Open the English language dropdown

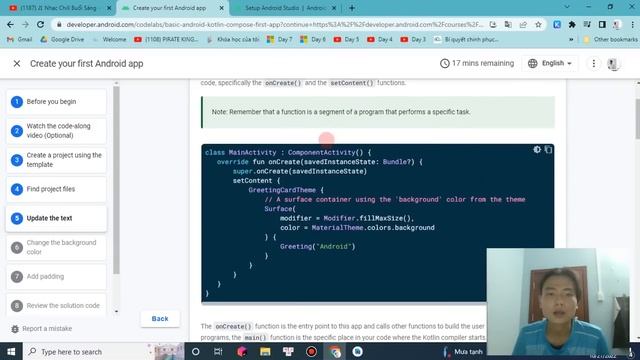pyautogui.click(x=550, y=63)
